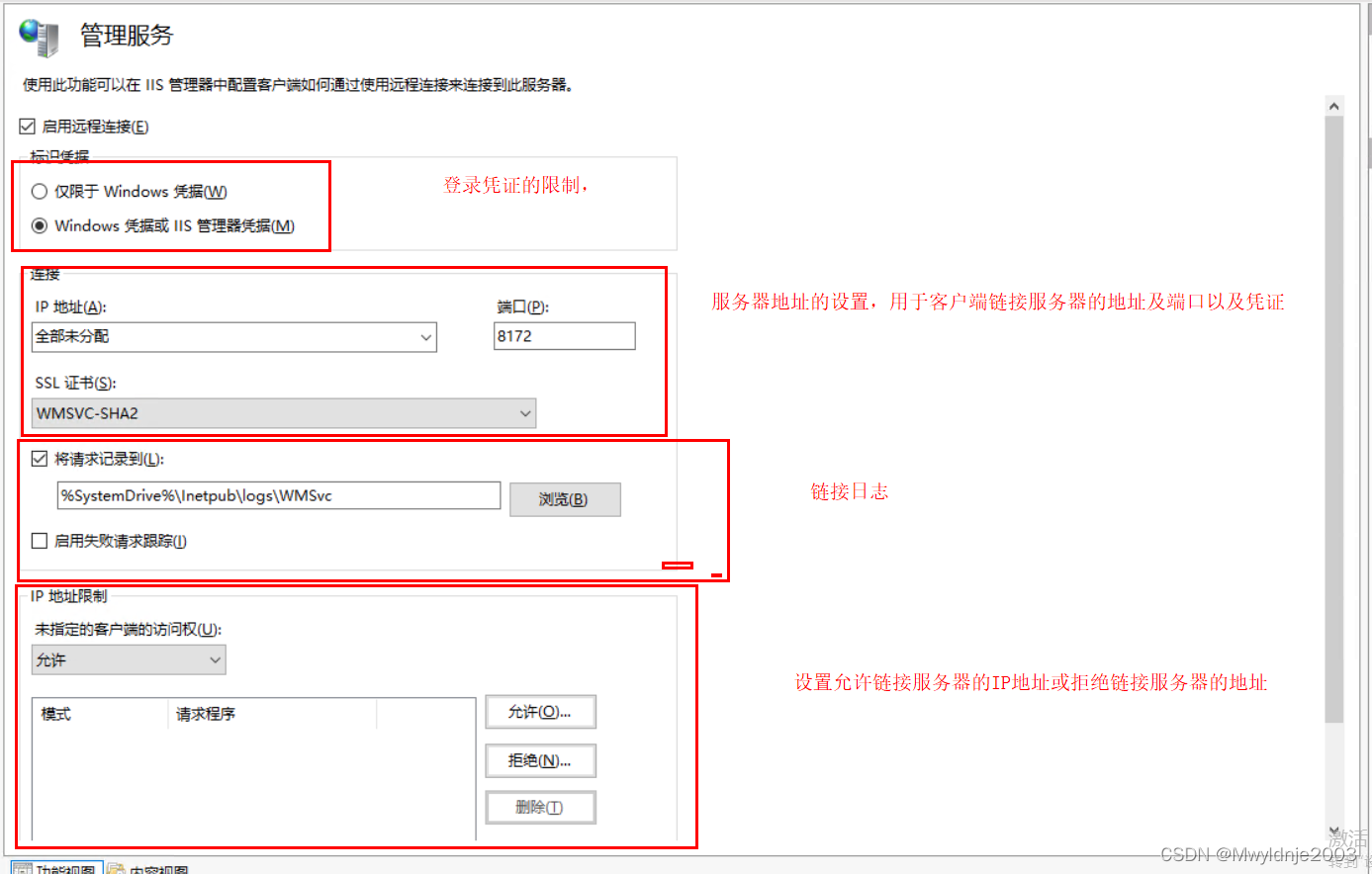Disable the 启用远程连接 checkbox
The height and width of the screenshot is (874, 1372).
(x=25, y=126)
